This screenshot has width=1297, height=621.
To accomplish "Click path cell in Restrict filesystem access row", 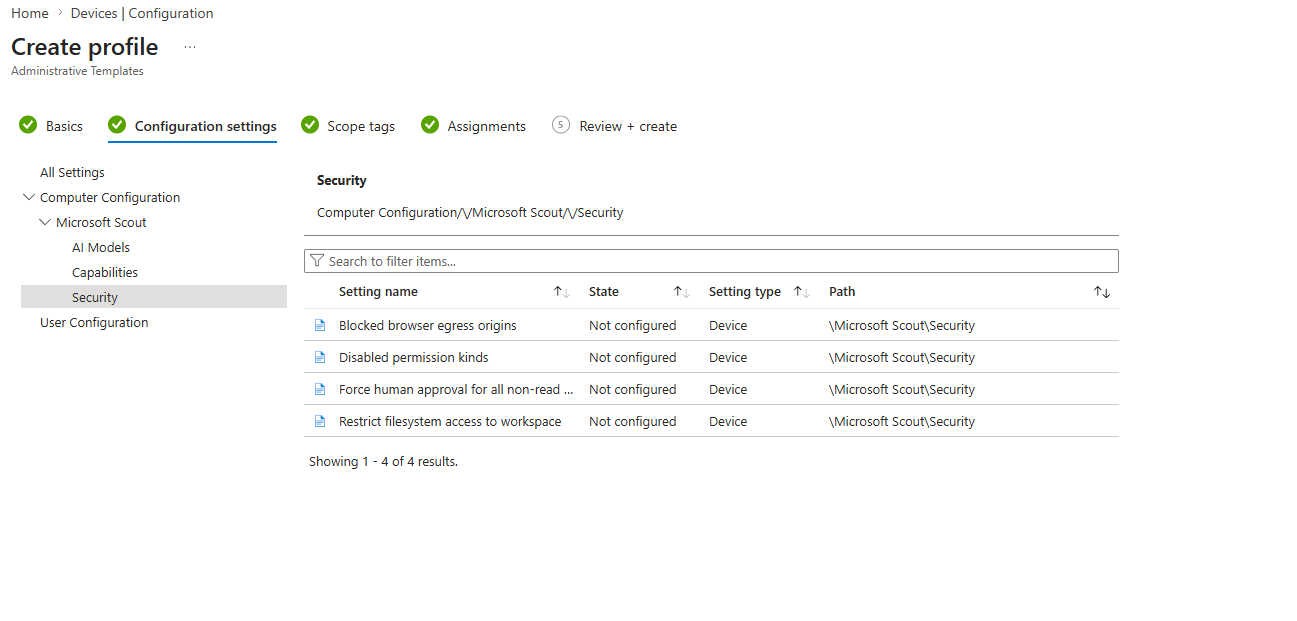I will tap(902, 422).
